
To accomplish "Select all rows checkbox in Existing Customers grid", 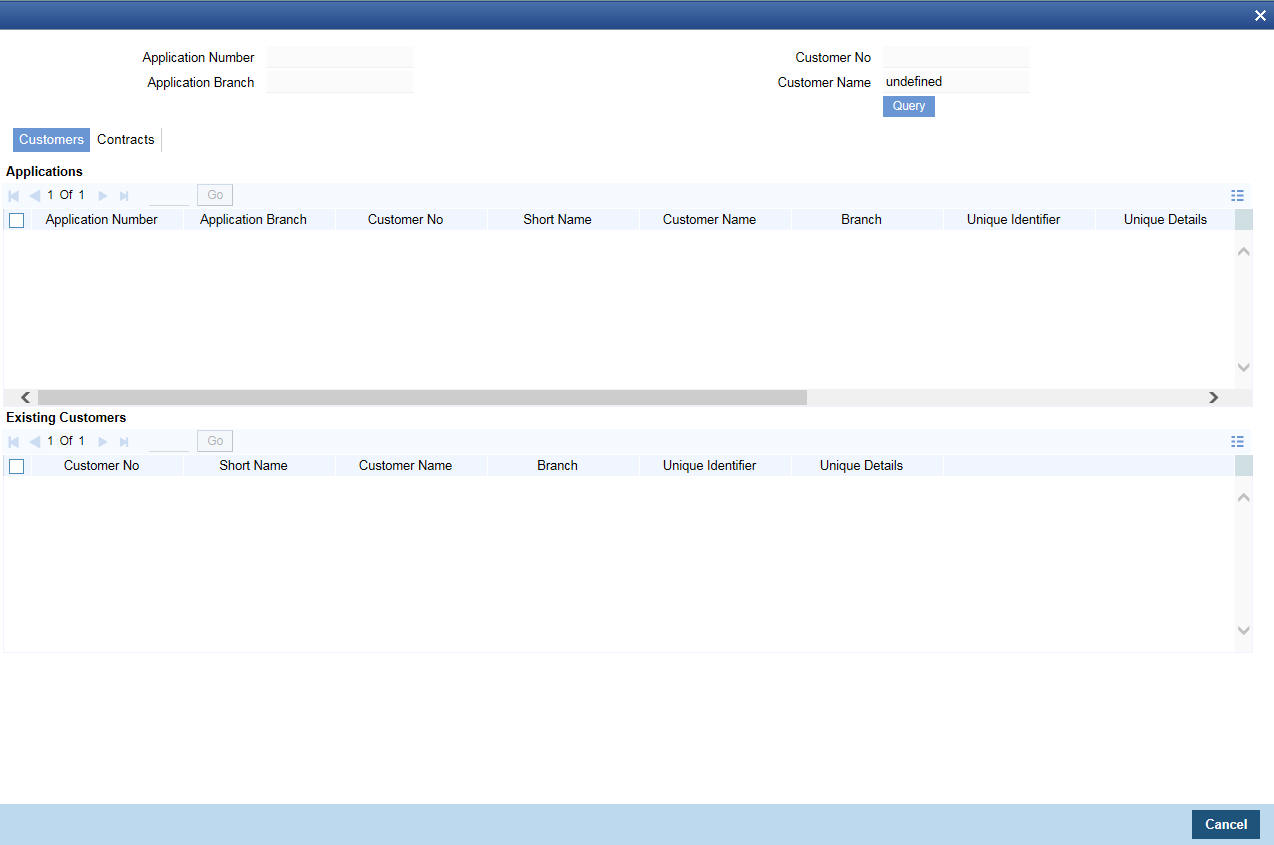I will click(x=16, y=466).
